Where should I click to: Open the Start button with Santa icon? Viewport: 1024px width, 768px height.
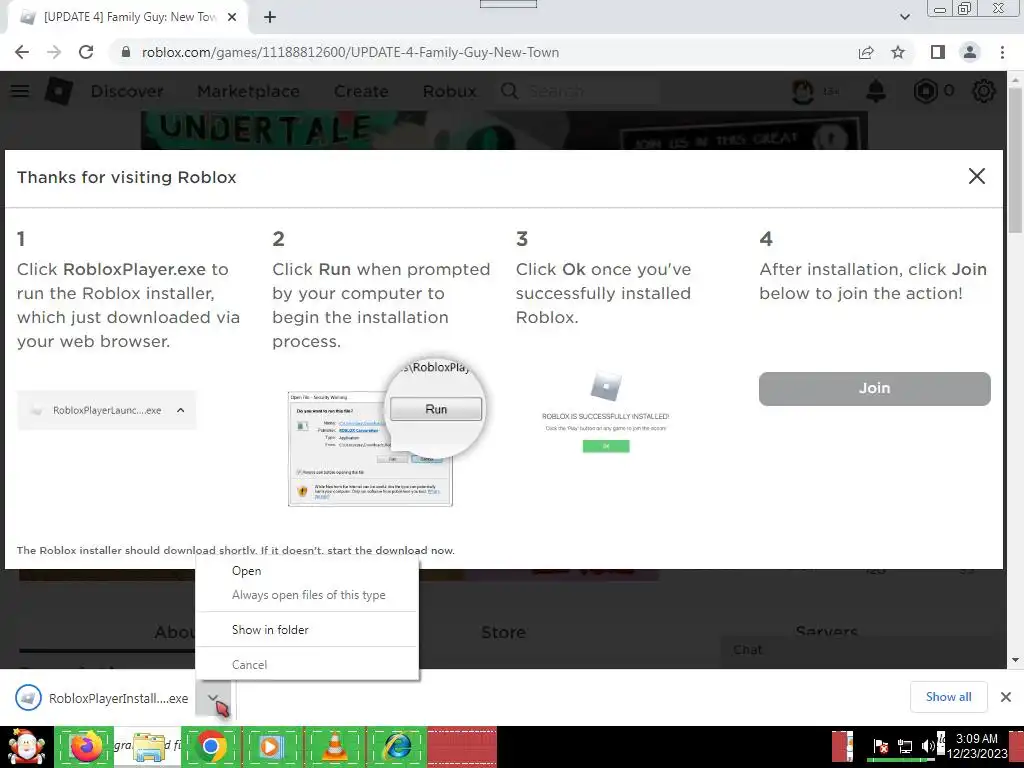(26, 747)
